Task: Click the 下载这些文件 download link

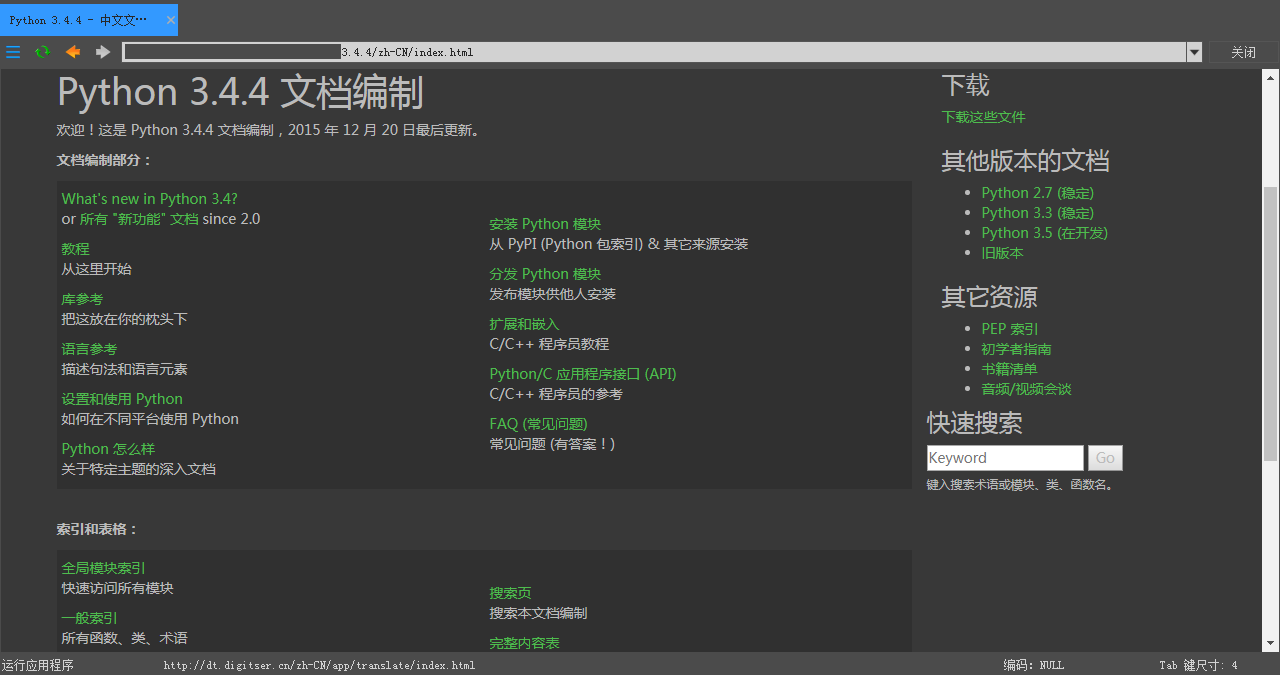Action: pyautogui.click(x=983, y=116)
